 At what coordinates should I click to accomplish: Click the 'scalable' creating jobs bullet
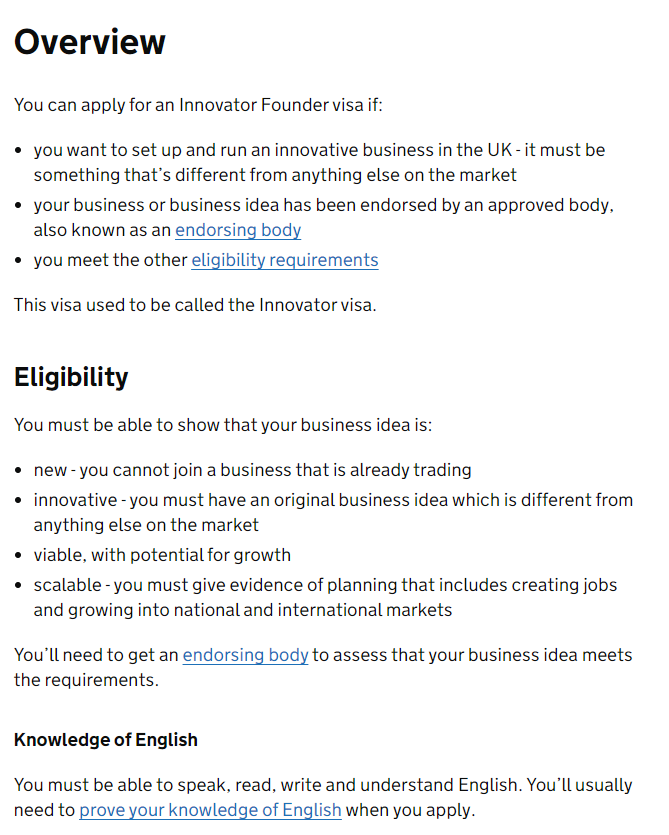(x=325, y=597)
